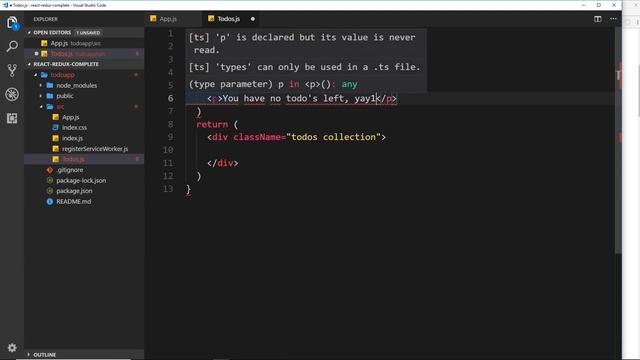This screenshot has width=640, height=360.
Task: Open README.md in the file tree
Action: click(x=84, y=202)
